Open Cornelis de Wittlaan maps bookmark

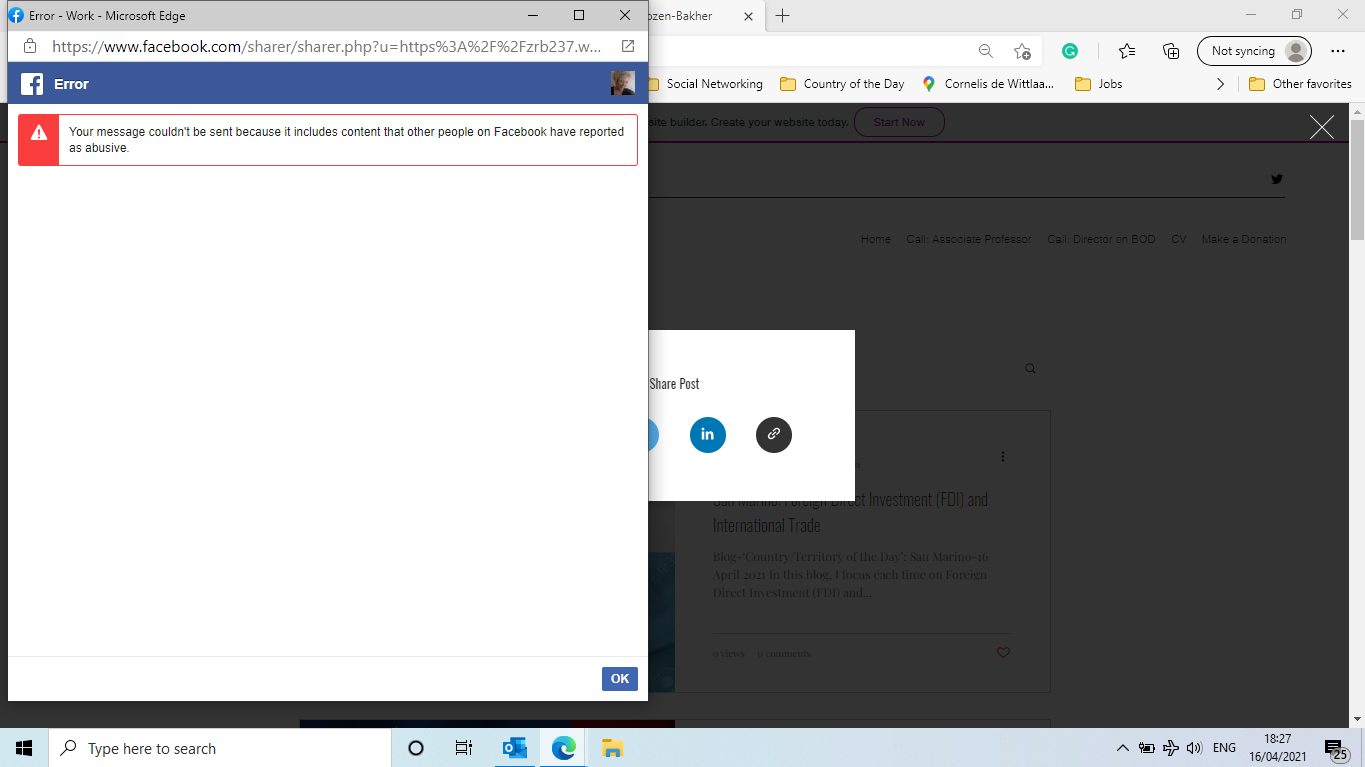(988, 84)
